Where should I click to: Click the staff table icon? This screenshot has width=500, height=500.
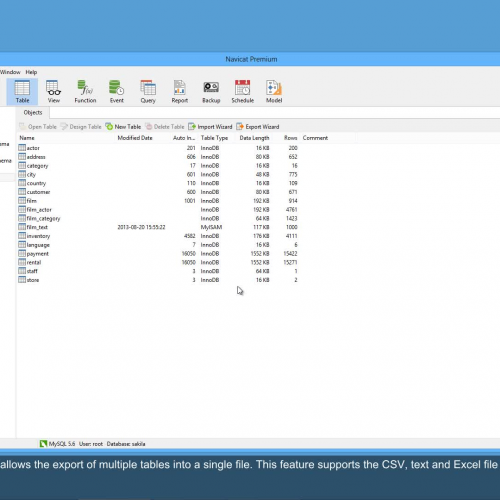[x=22, y=271]
